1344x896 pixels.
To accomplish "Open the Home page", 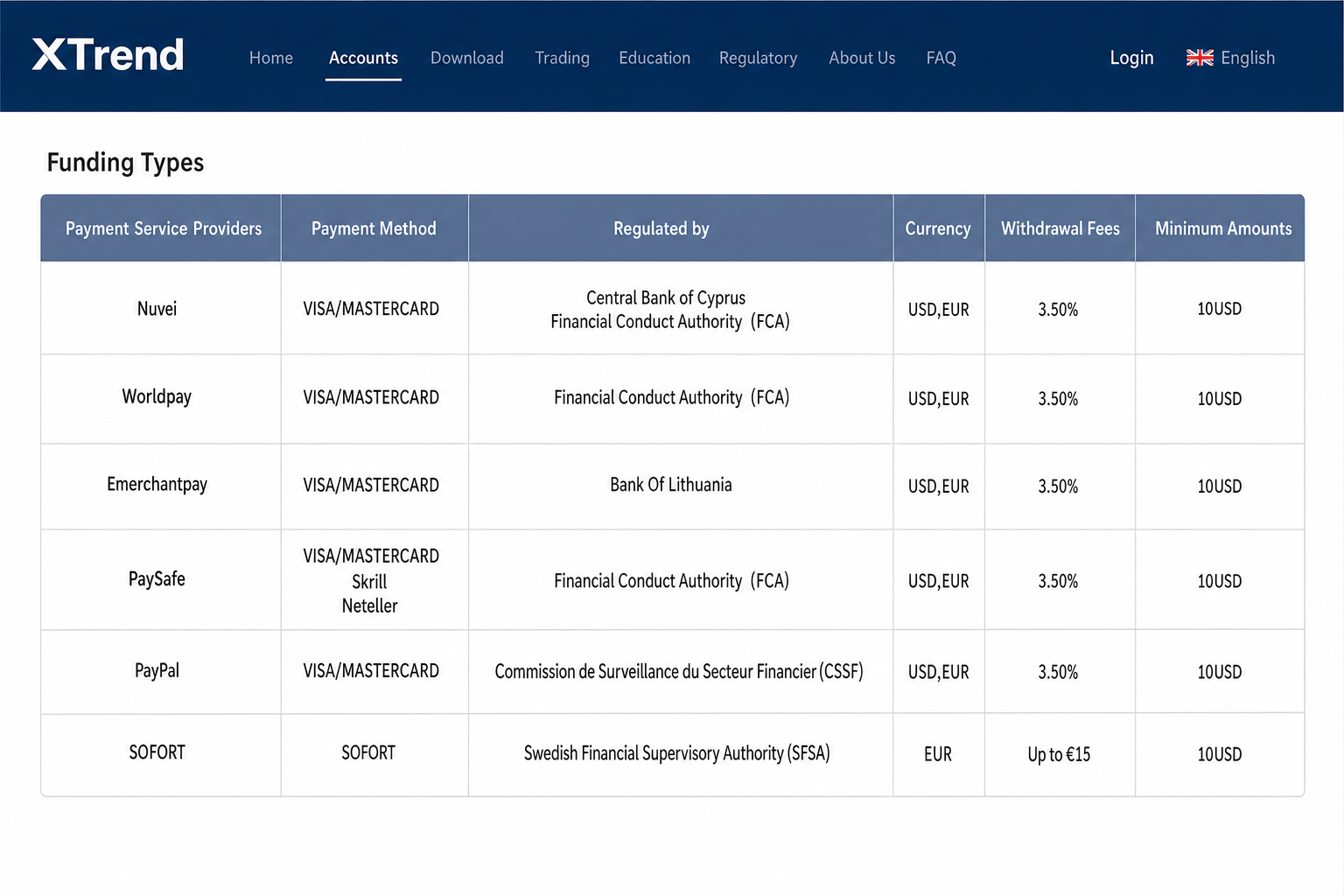I will [x=271, y=58].
